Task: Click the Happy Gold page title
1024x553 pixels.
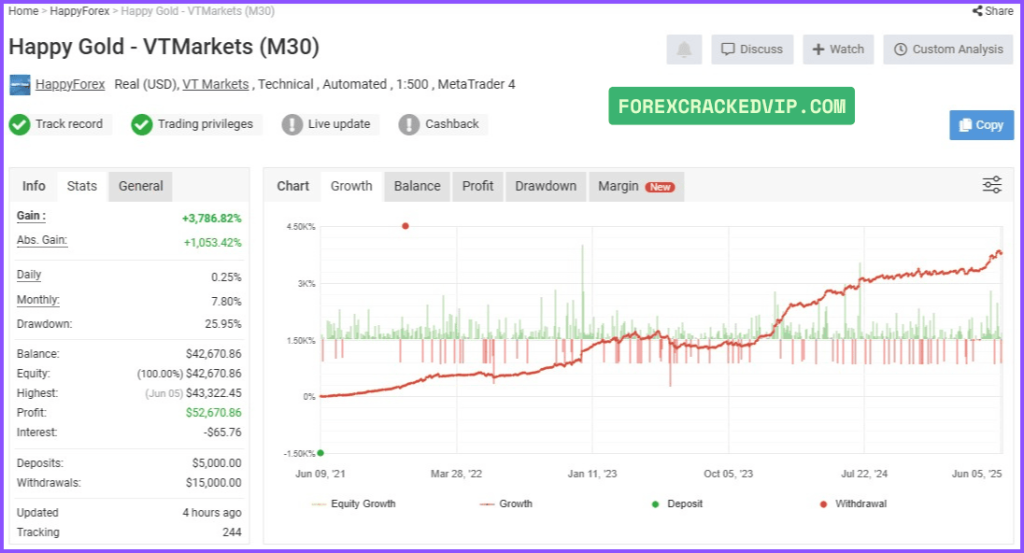Action: 164,47
